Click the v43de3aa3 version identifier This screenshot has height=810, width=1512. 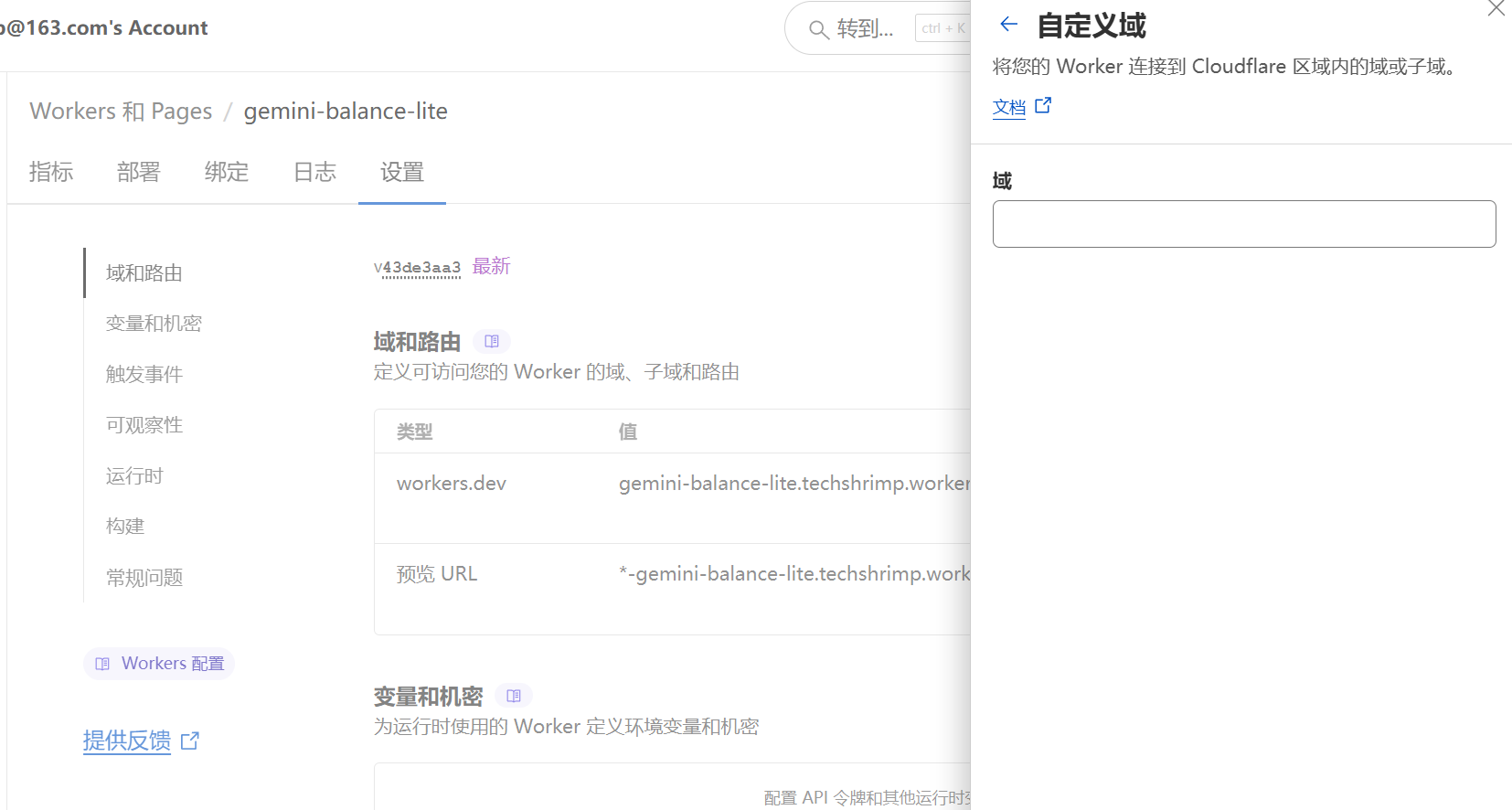point(417,268)
